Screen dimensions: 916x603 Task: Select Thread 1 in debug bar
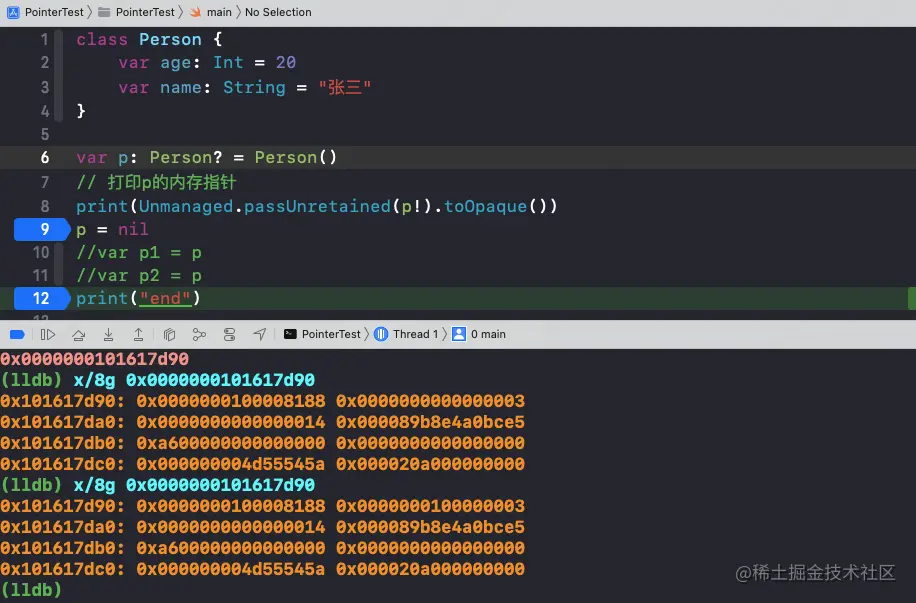(x=406, y=334)
